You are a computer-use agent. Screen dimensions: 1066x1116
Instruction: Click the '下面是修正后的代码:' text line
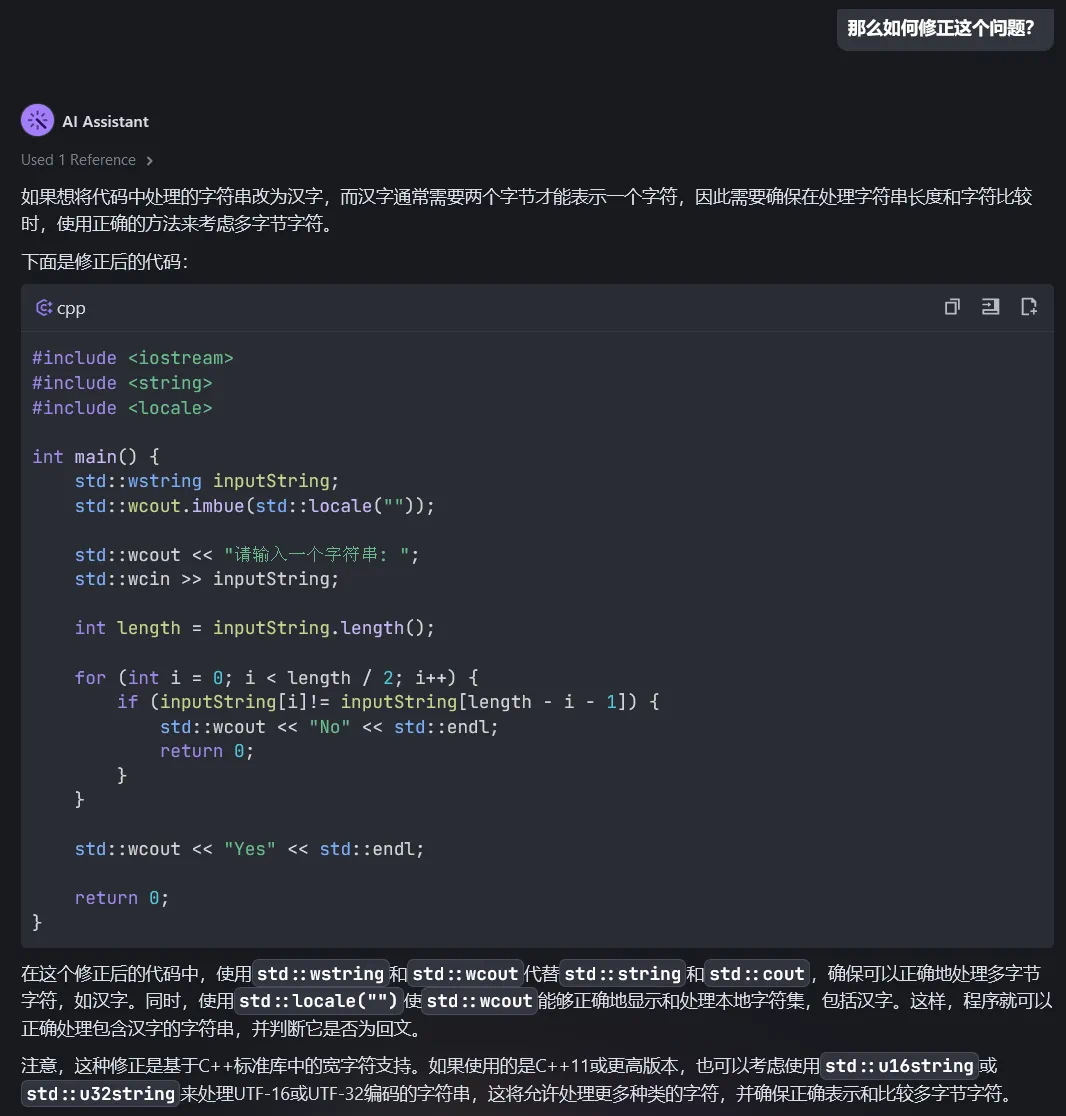coord(104,262)
